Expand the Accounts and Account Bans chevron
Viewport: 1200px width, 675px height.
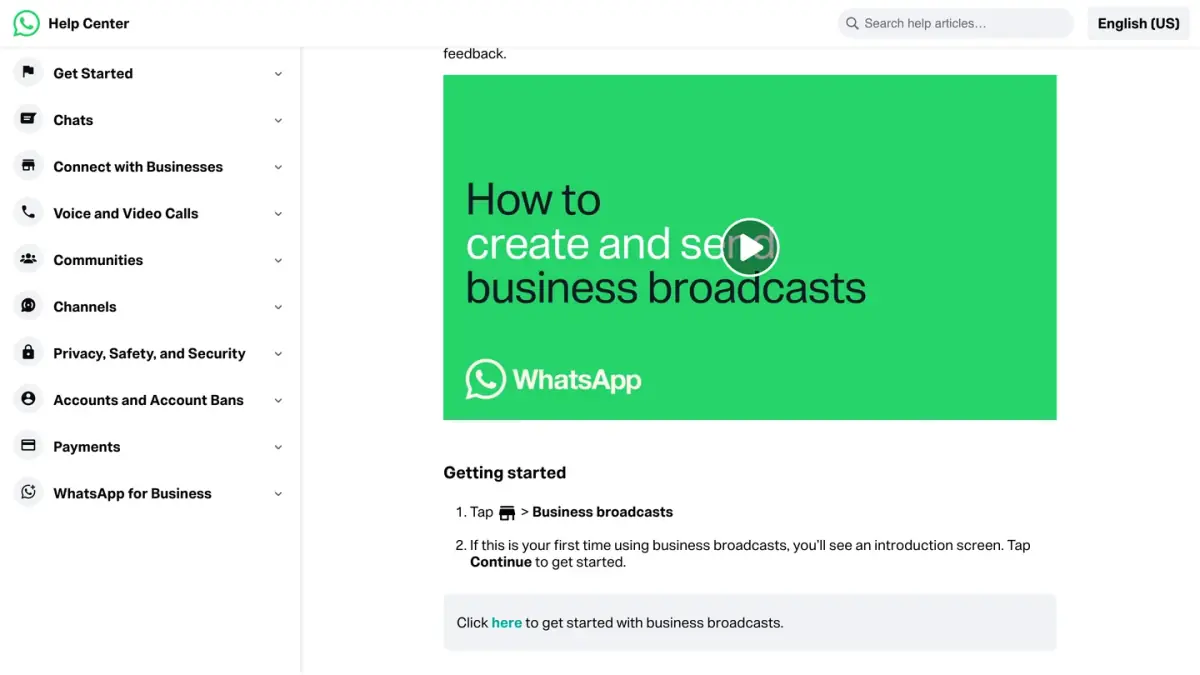click(278, 400)
